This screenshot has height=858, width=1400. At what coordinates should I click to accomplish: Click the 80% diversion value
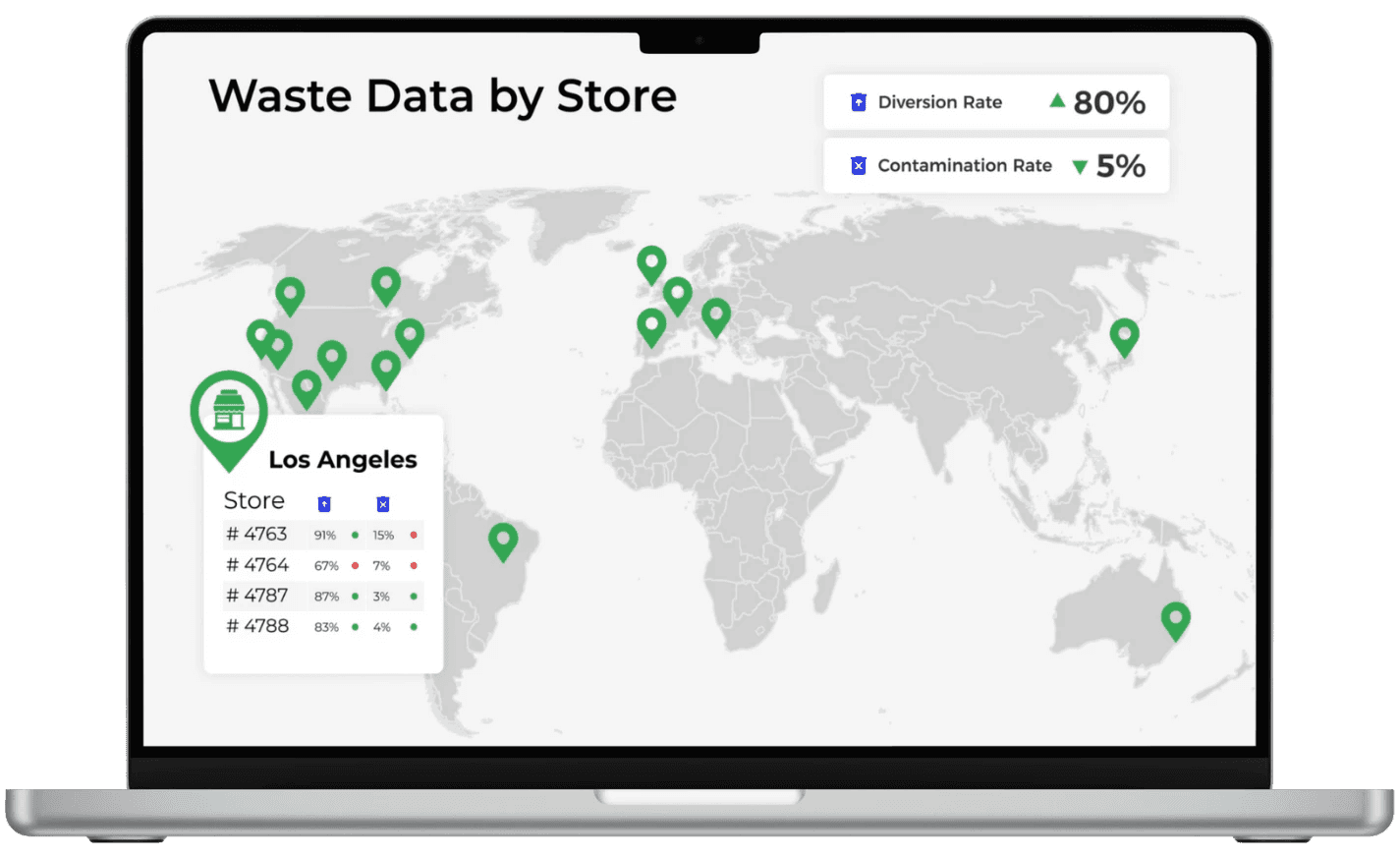(1109, 102)
